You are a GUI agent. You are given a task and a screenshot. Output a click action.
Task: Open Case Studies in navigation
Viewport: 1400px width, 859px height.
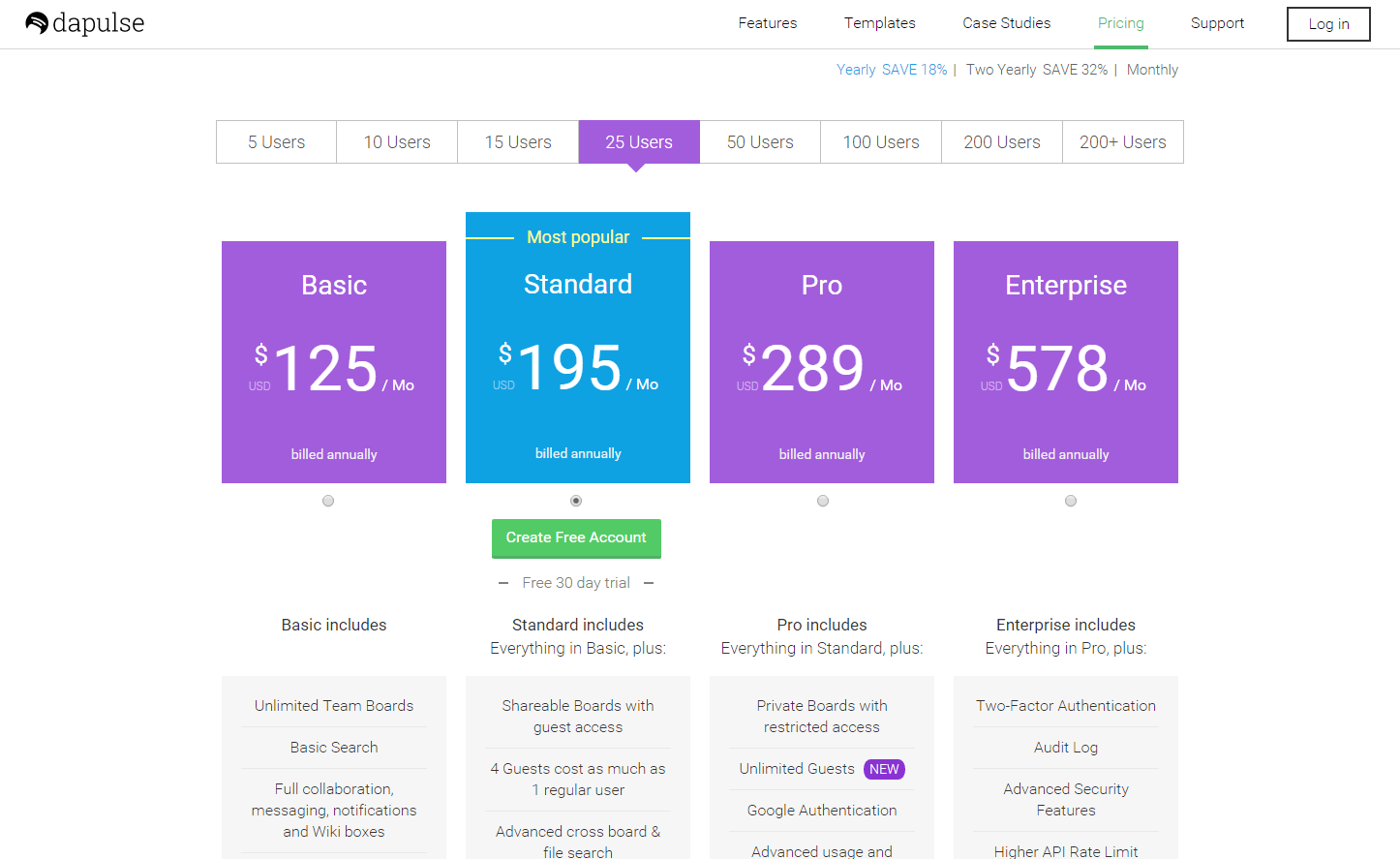click(x=1006, y=23)
